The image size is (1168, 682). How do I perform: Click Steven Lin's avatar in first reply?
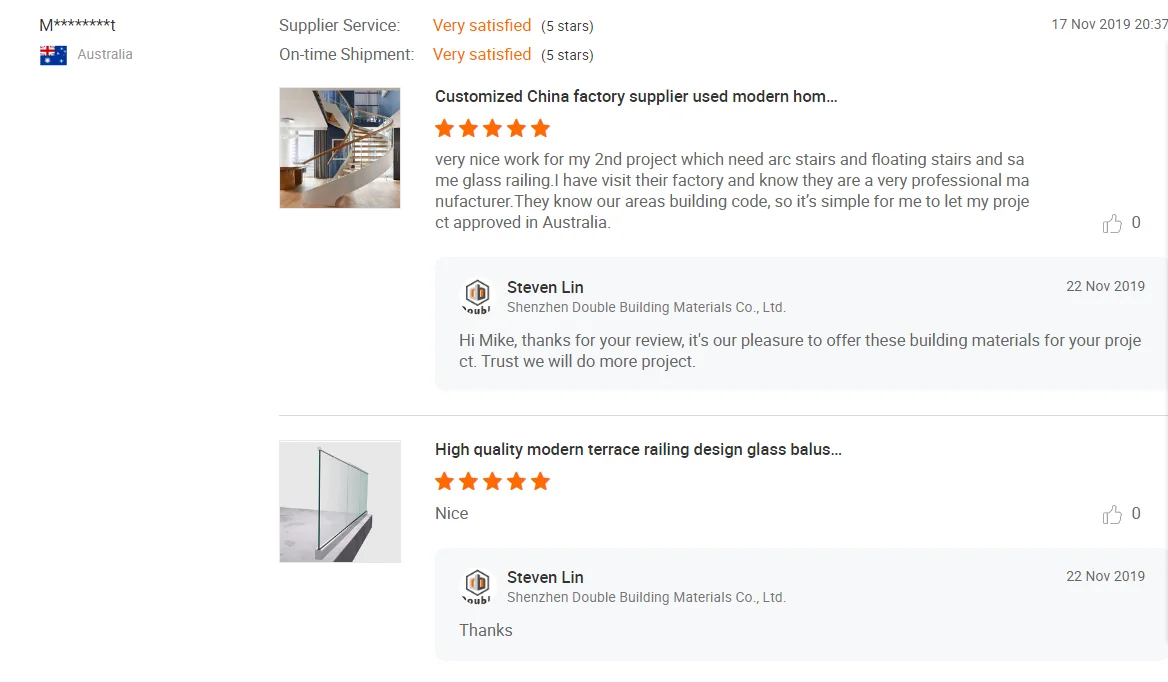click(477, 296)
